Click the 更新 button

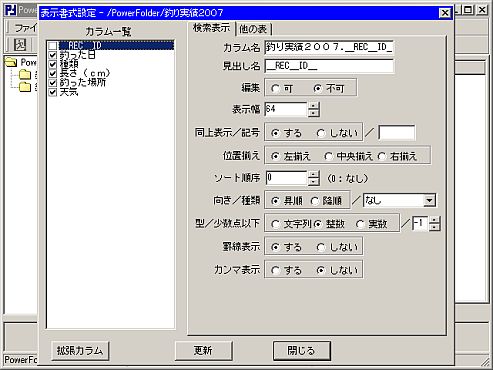203,351
